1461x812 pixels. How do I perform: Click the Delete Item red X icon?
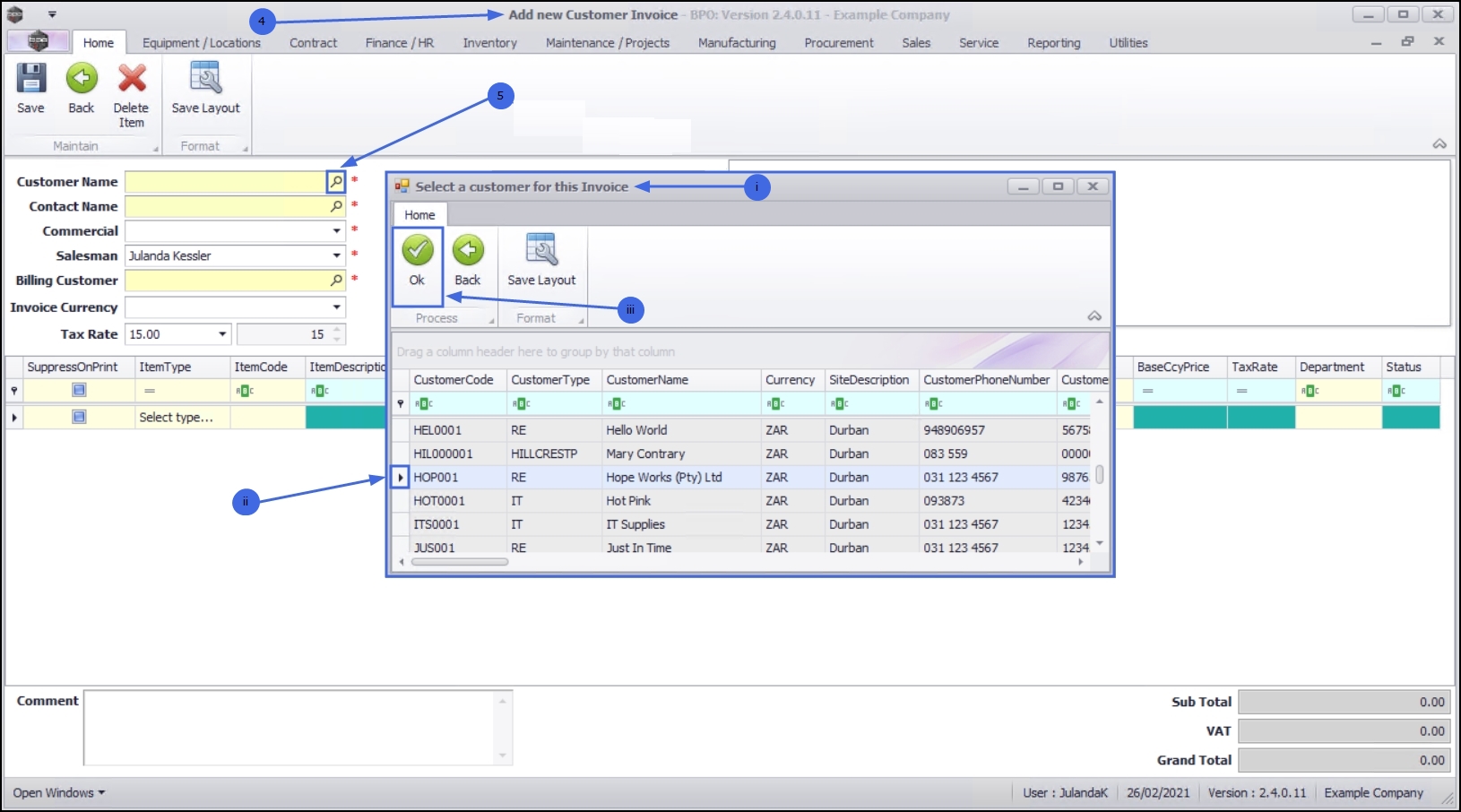[x=132, y=79]
